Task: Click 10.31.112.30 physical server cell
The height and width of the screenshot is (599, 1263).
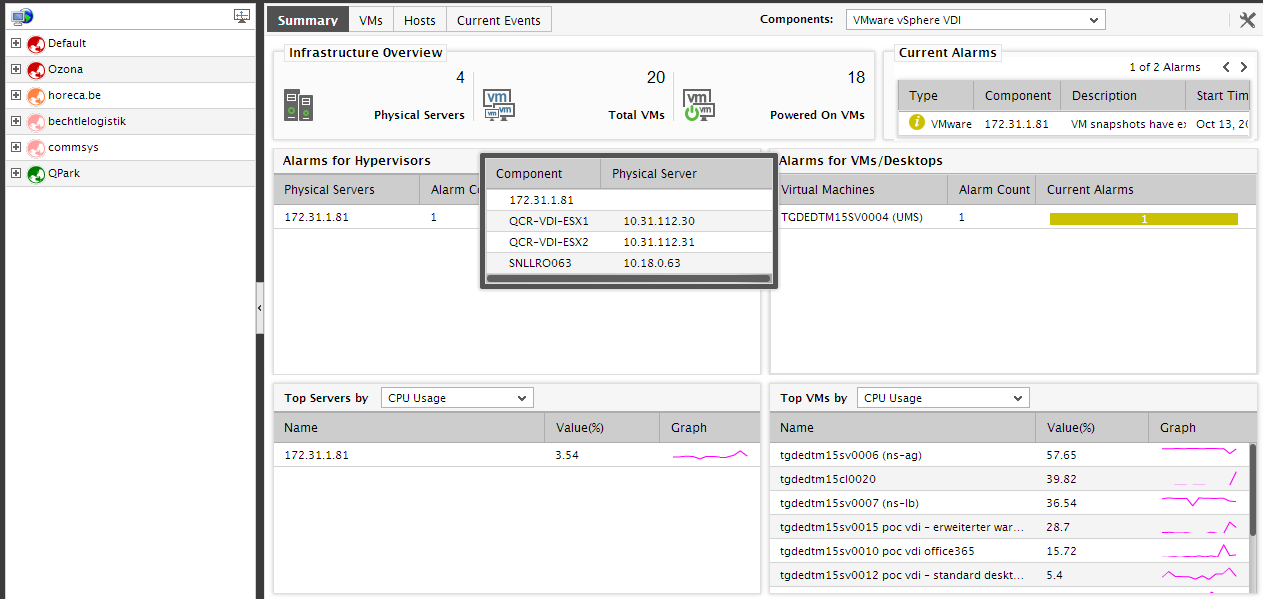Action: tap(659, 221)
